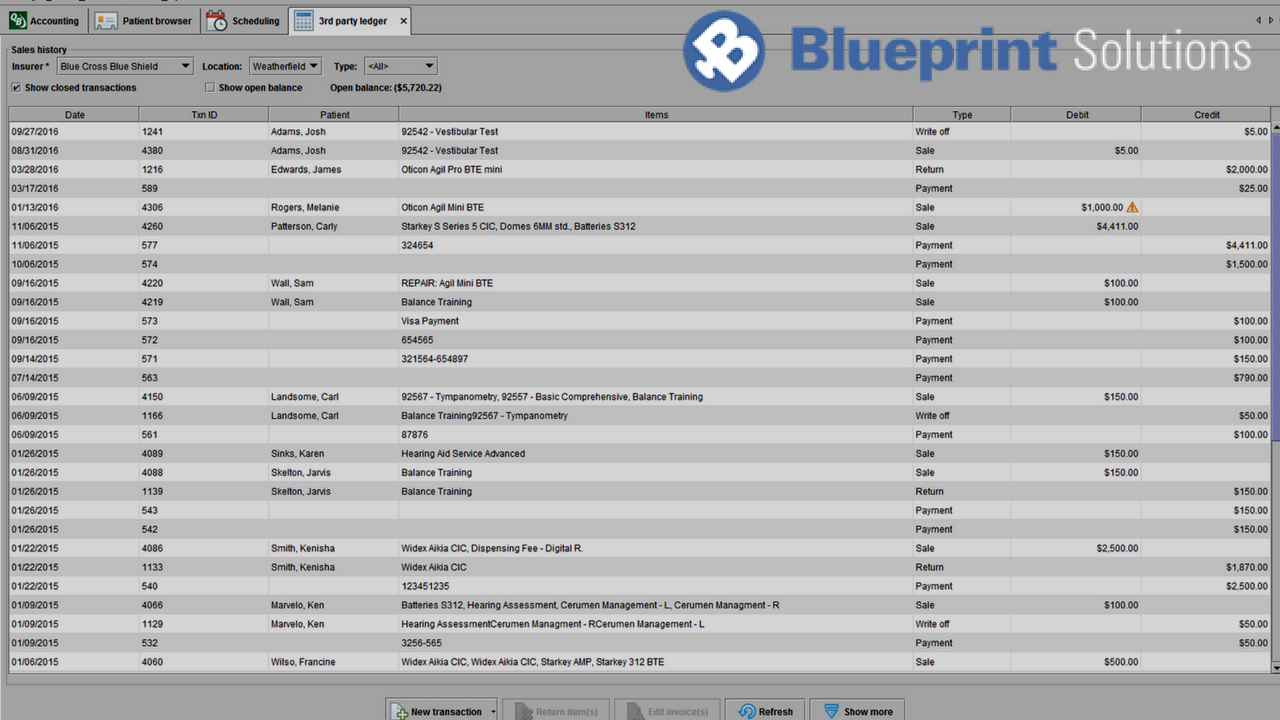
Task: Click warning icon in Rogers, Melanie row
Action: tap(1132, 207)
